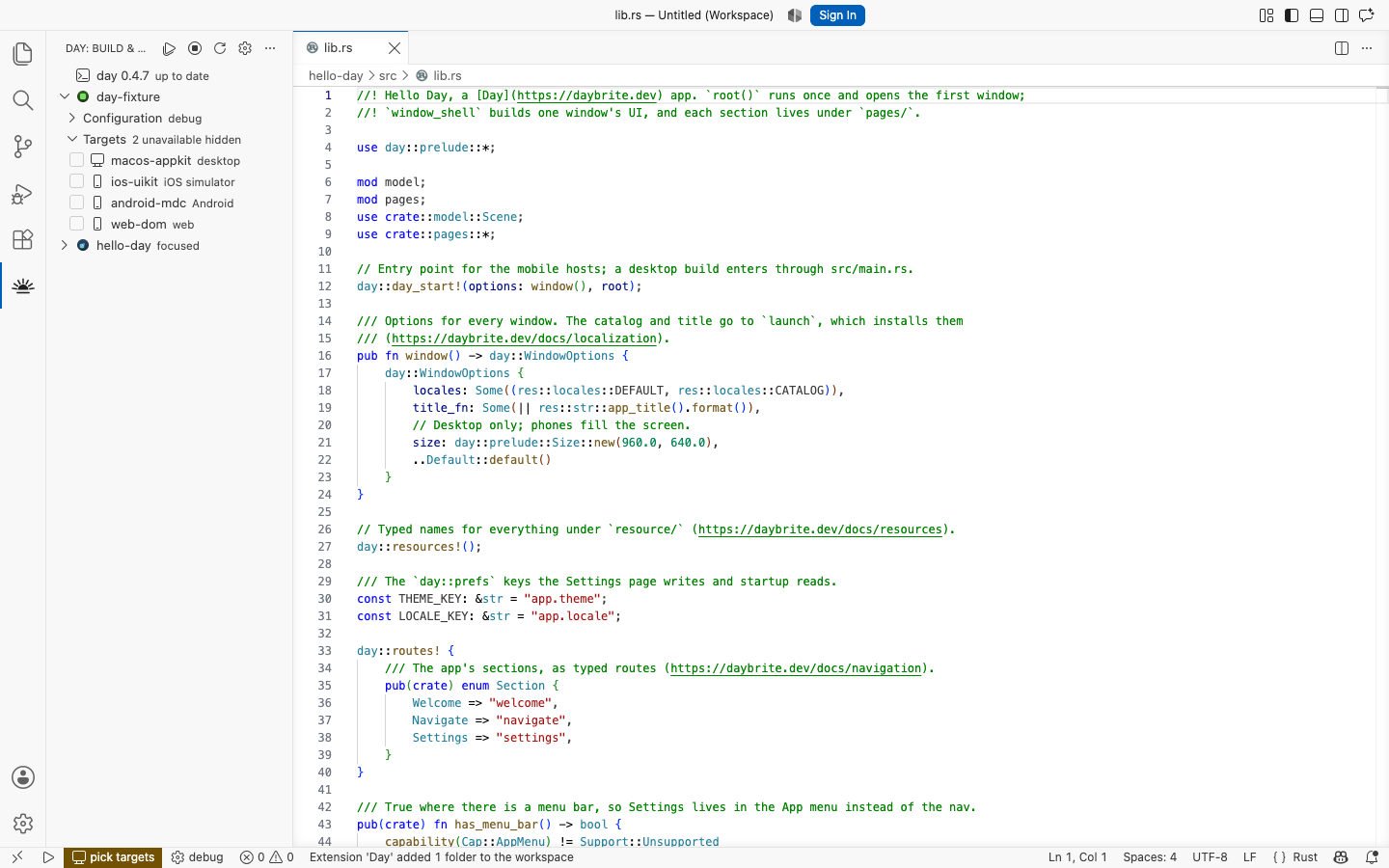Image resolution: width=1389 pixels, height=868 pixels.
Task: Click pick targets in status bar
Action: [113, 856]
